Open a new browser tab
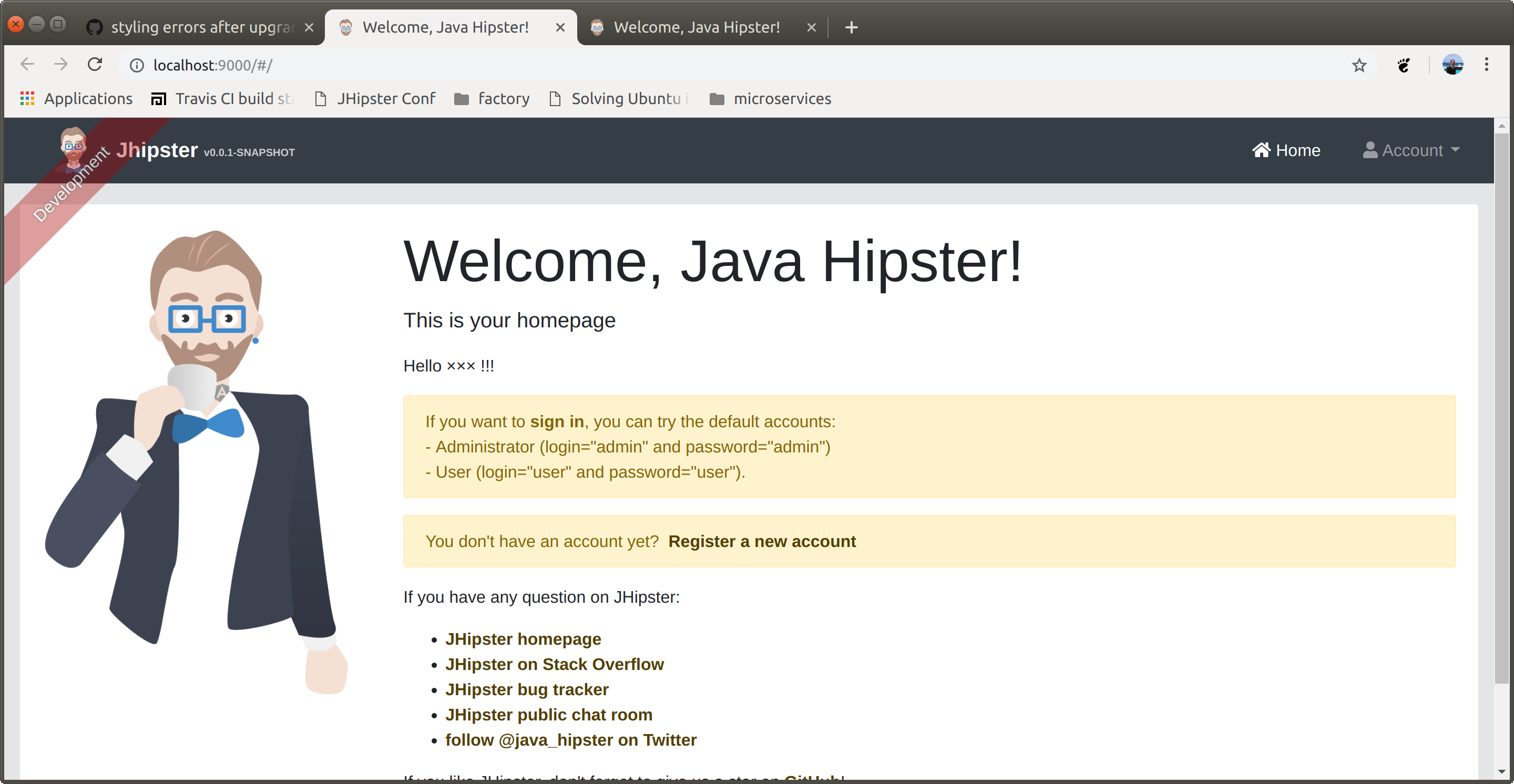This screenshot has height=784, width=1514. tap(851, 28)
